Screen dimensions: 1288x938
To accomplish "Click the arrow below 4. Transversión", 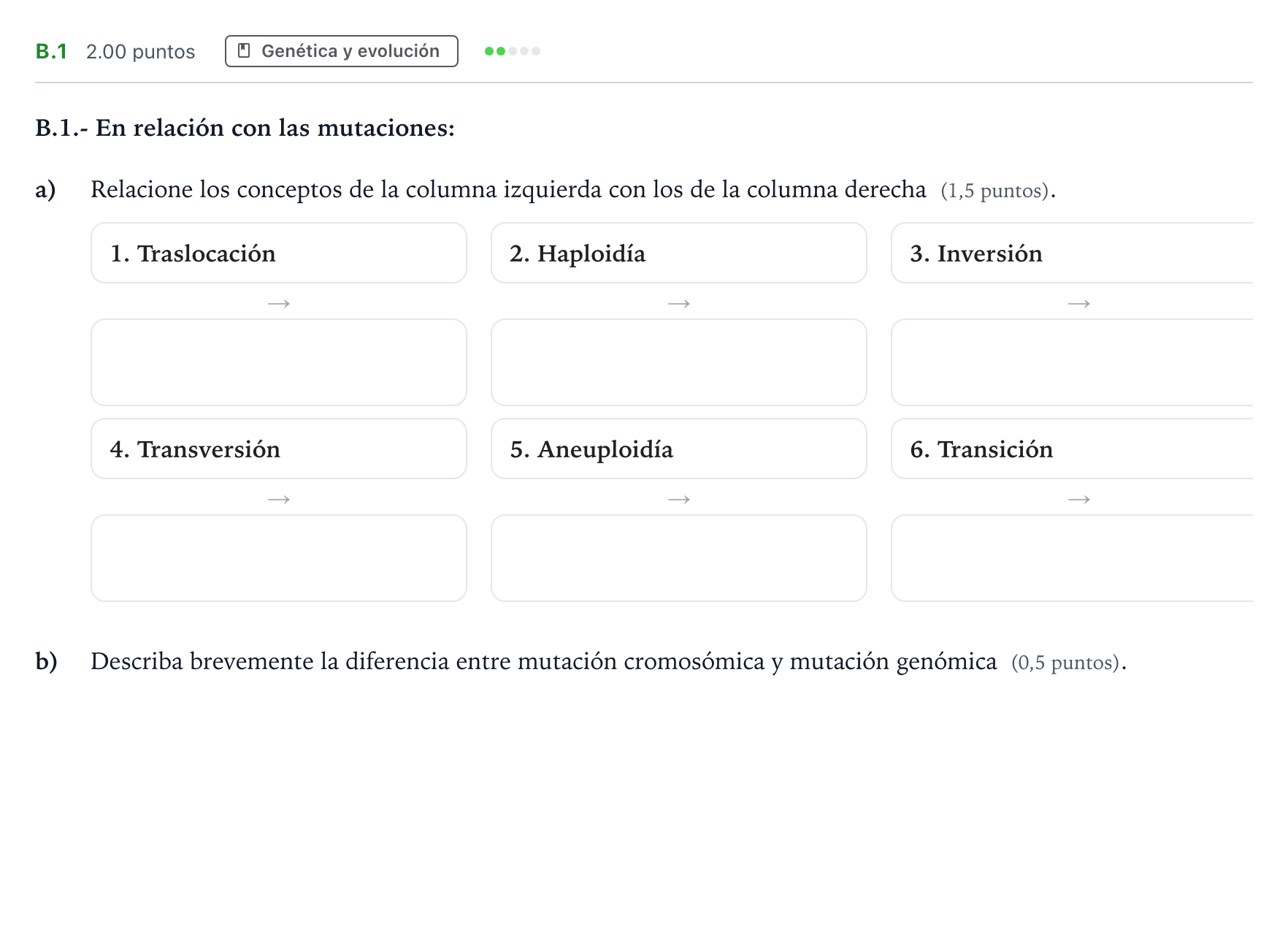I will (x=279, y=499).
